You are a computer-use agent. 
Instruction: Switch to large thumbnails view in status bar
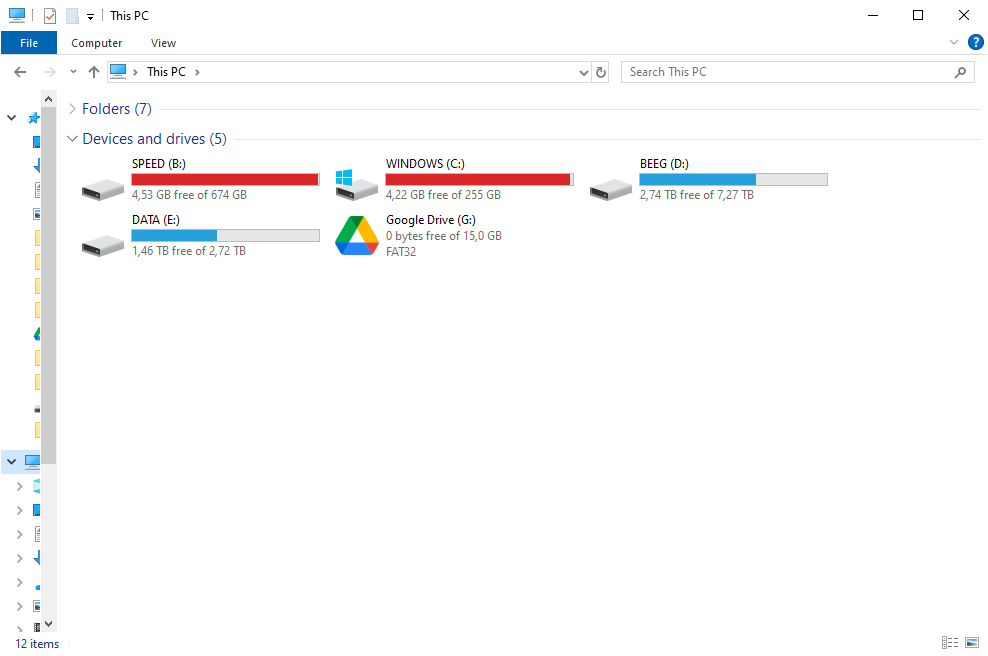point(972,642)
